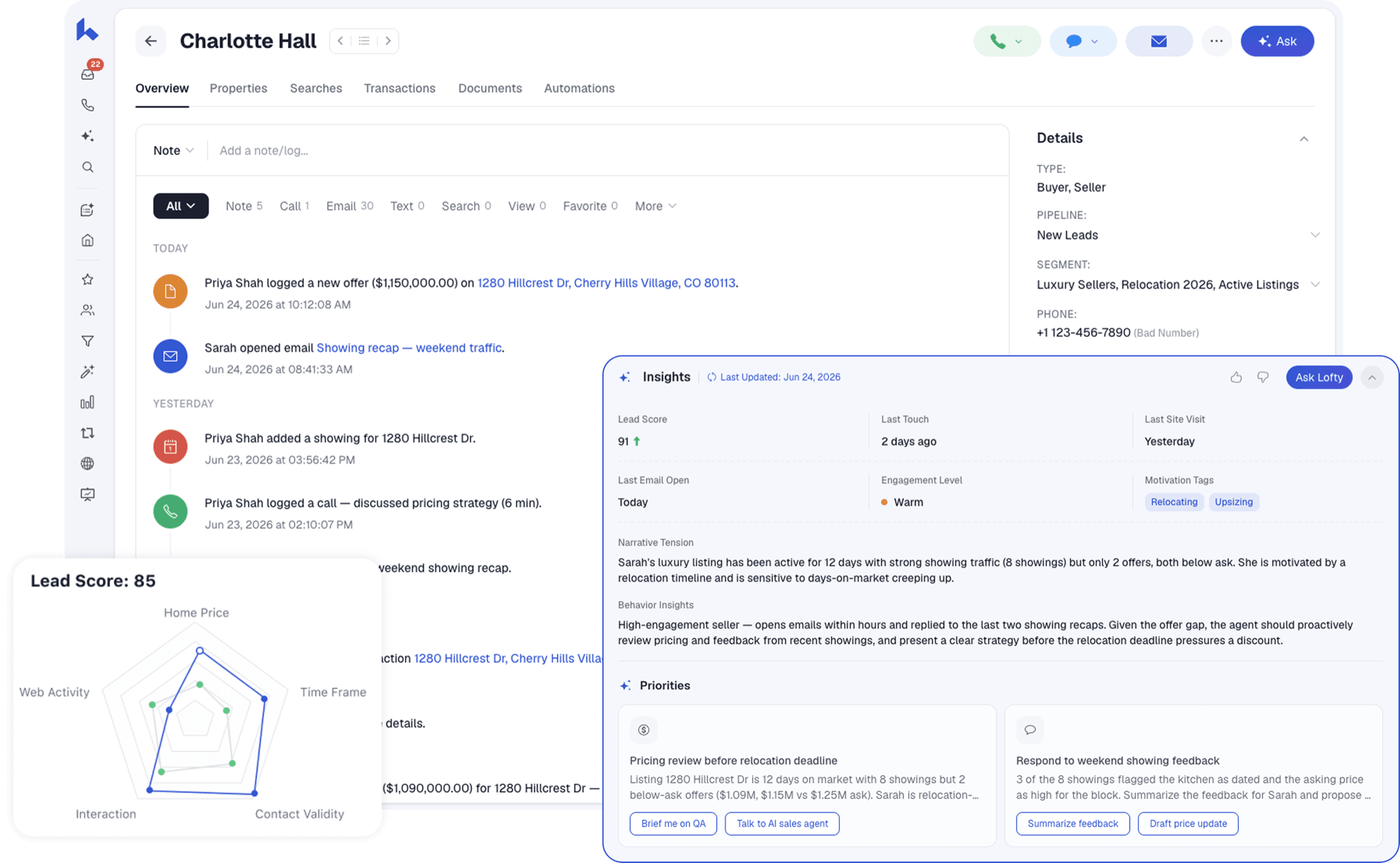Click the showing feedback chat bubble icon

(1030, 730)
